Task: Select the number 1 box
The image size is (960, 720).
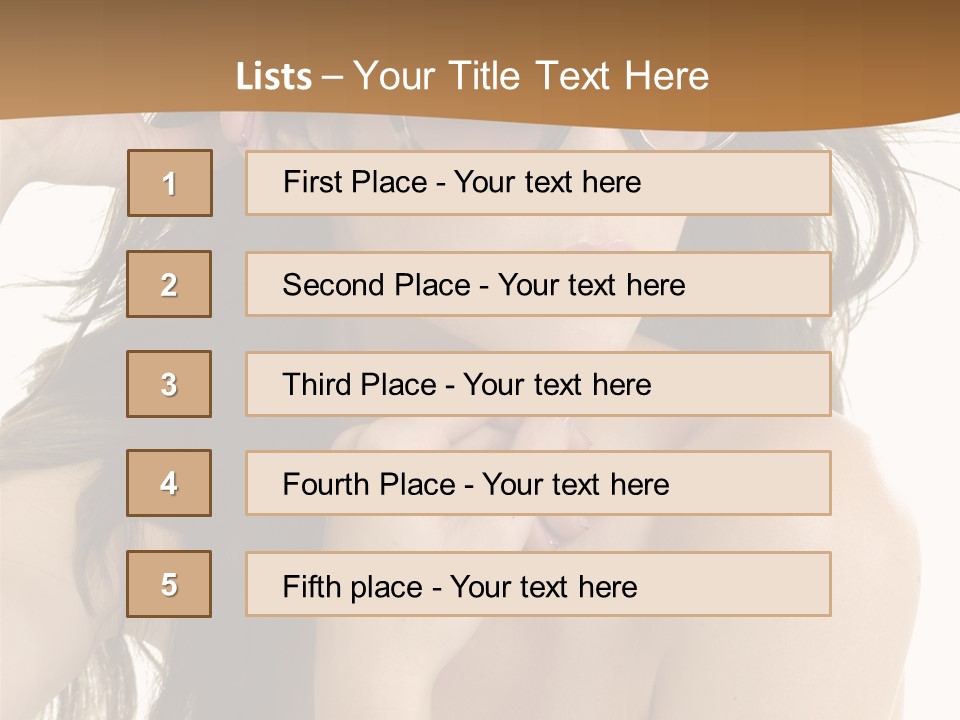Action: 170,183
